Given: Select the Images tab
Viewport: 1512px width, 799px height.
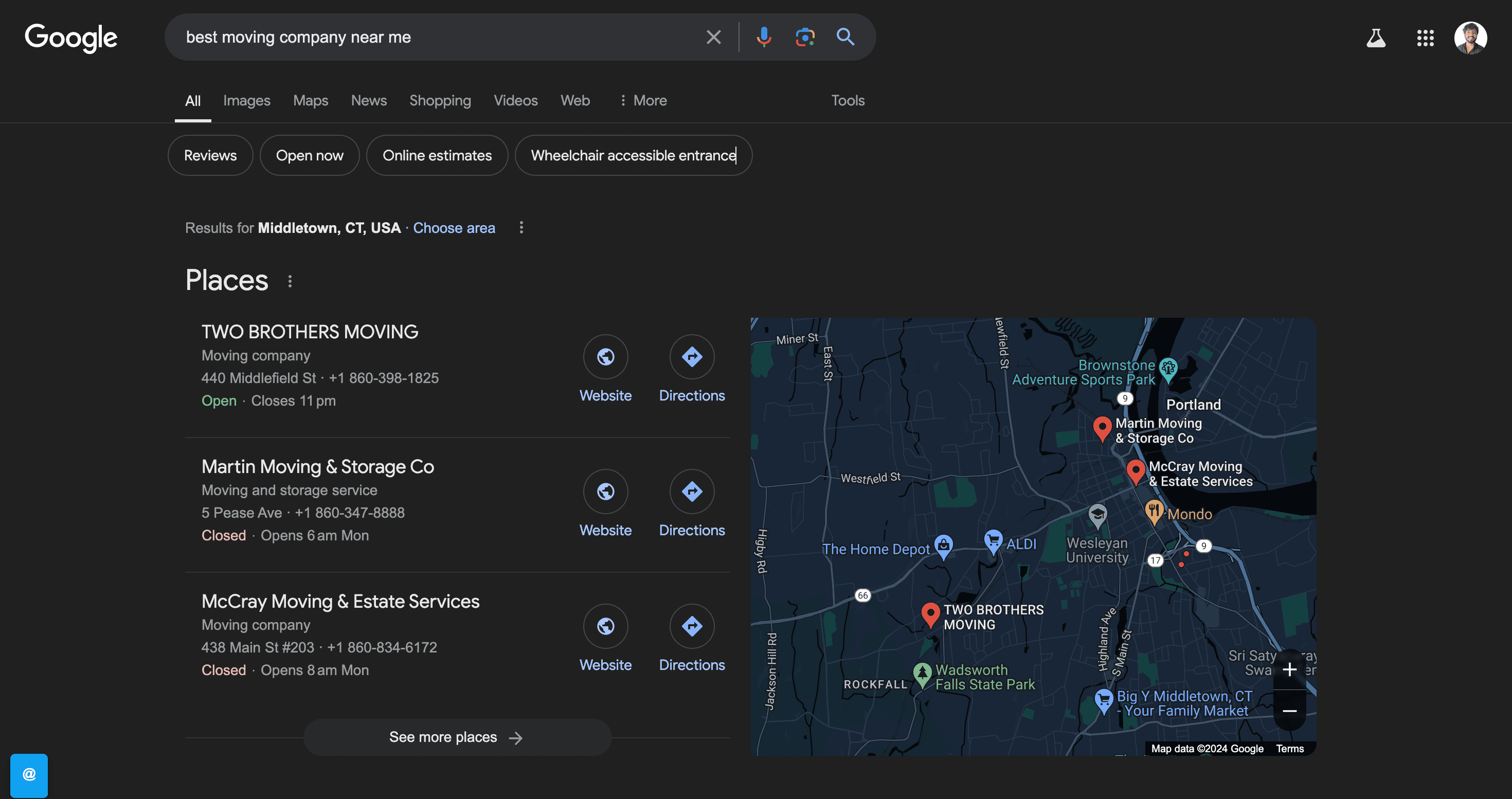Looking at the screenshot, I should (x=247, y=99).
